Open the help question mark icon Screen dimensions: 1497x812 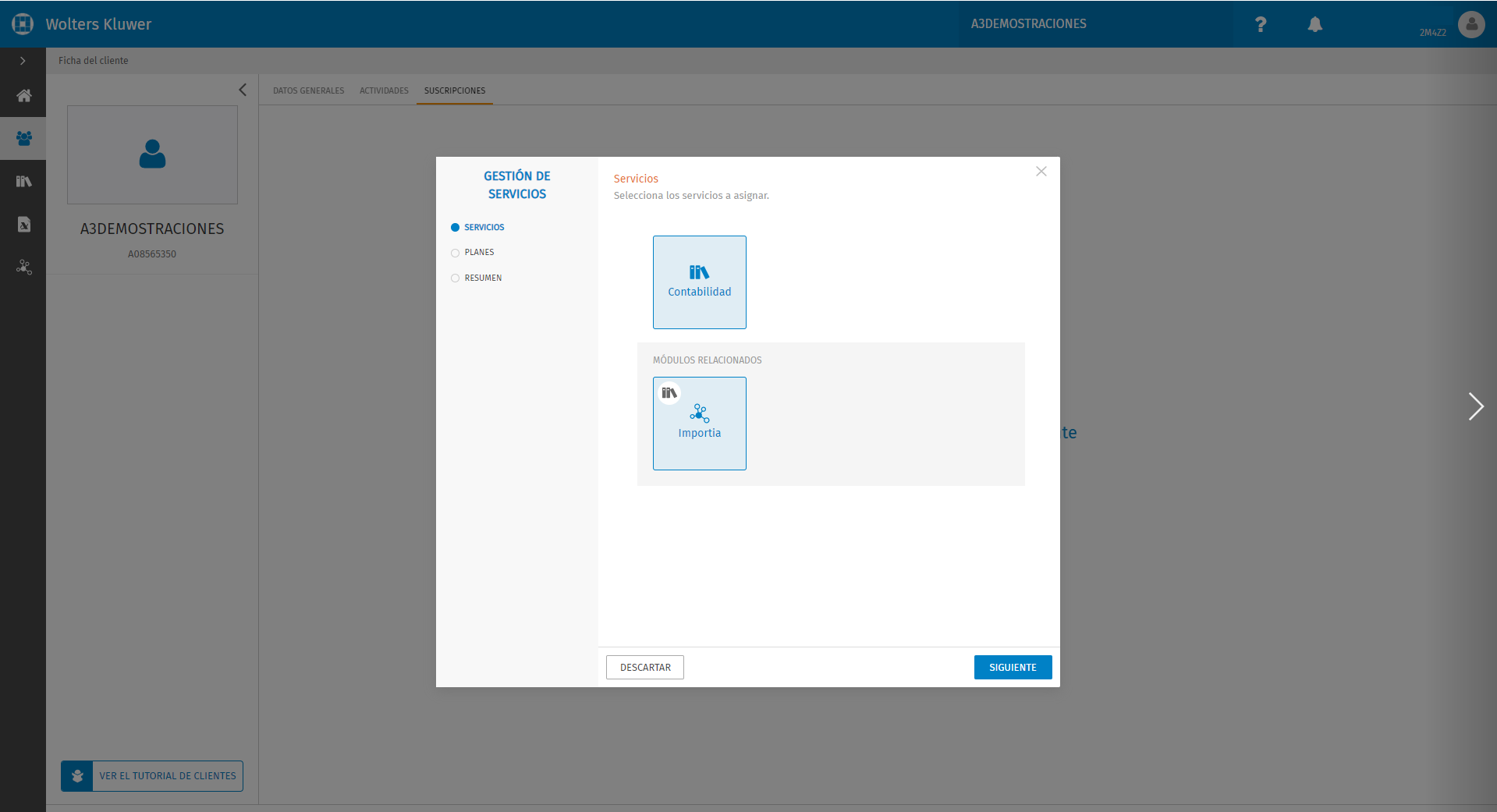click(x=1261, y=24)
